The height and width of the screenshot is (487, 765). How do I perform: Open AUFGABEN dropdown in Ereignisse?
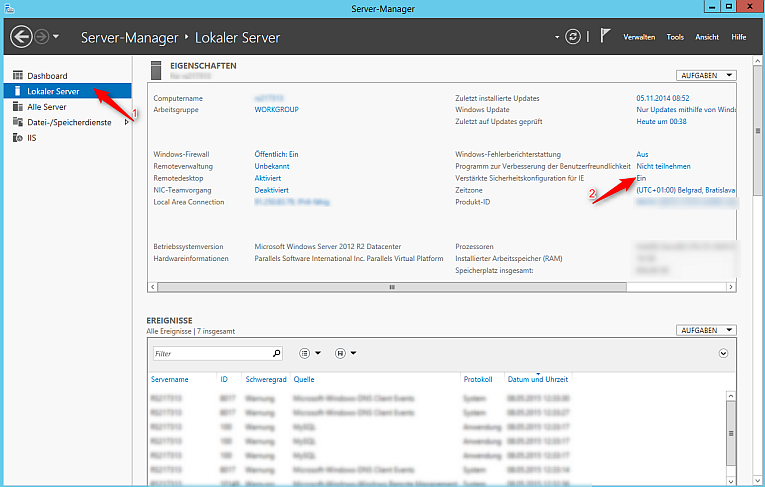pos(706,330)
